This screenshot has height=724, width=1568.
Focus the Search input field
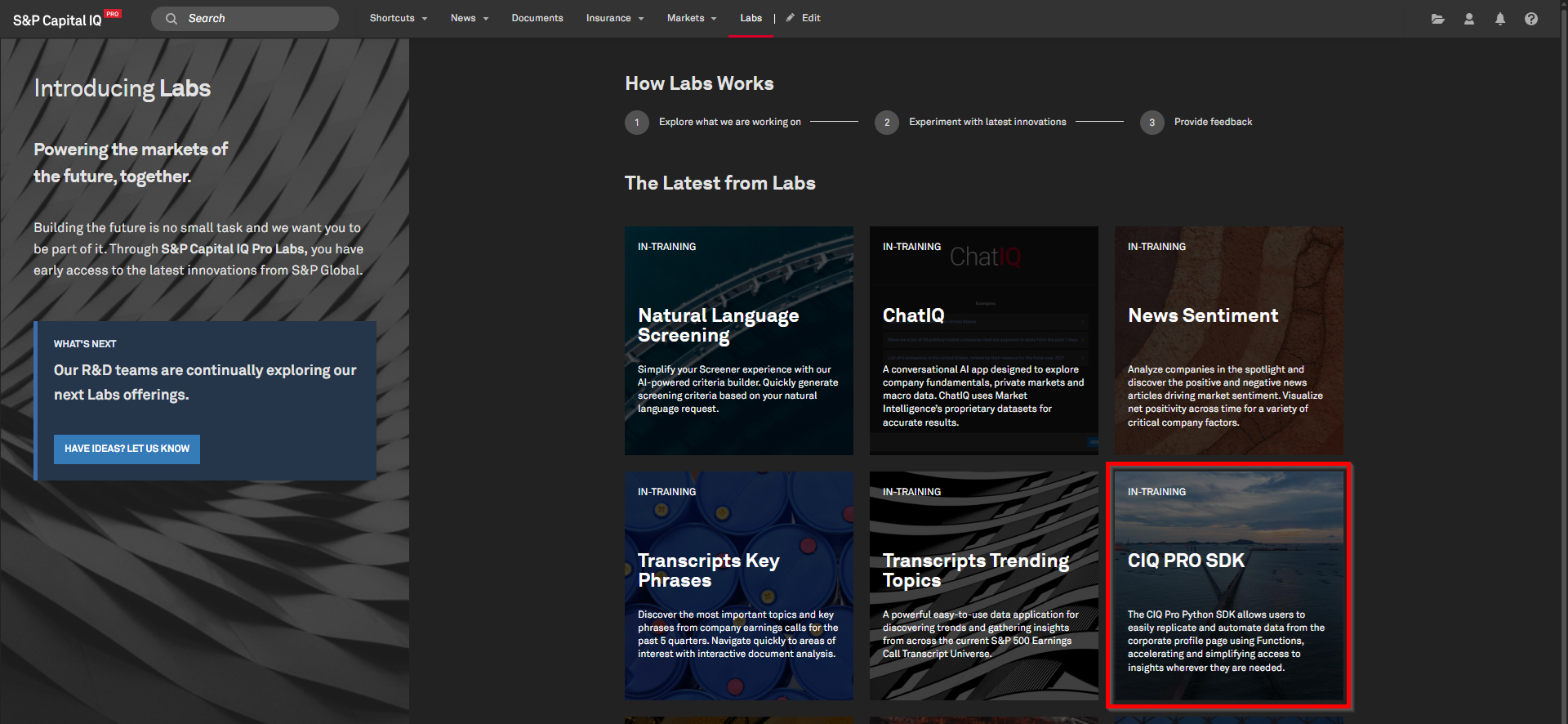[x=245, y=19]
